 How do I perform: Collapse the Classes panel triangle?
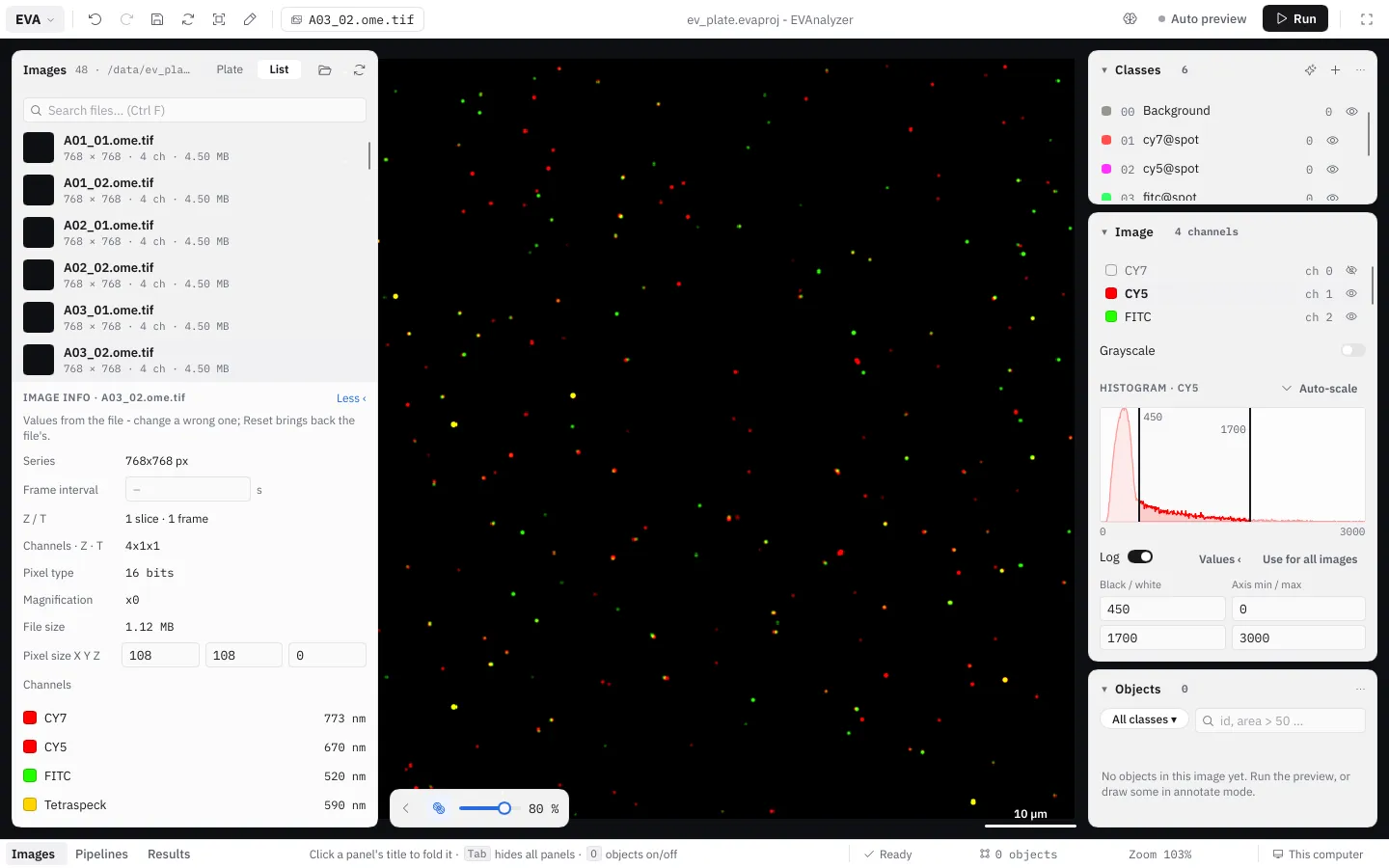tap(1104, 70)
